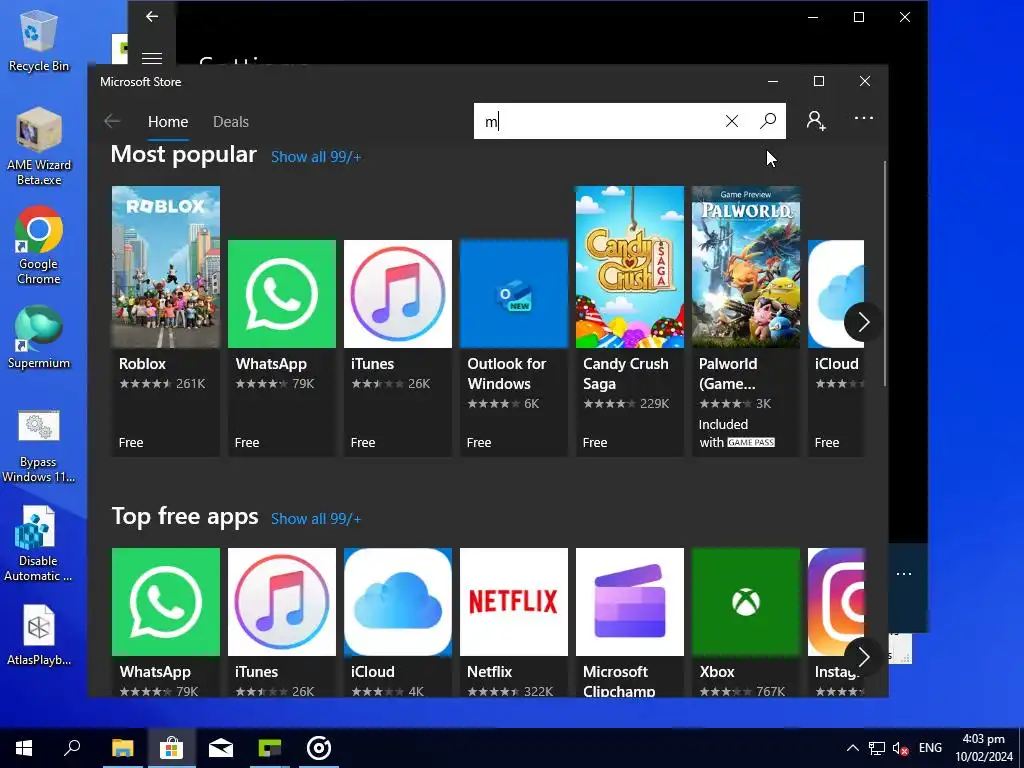The height and width of the screenshot is (768, 1024).
Task: Click the Microsoft Store back arrow
Action: tap(112, 121)
